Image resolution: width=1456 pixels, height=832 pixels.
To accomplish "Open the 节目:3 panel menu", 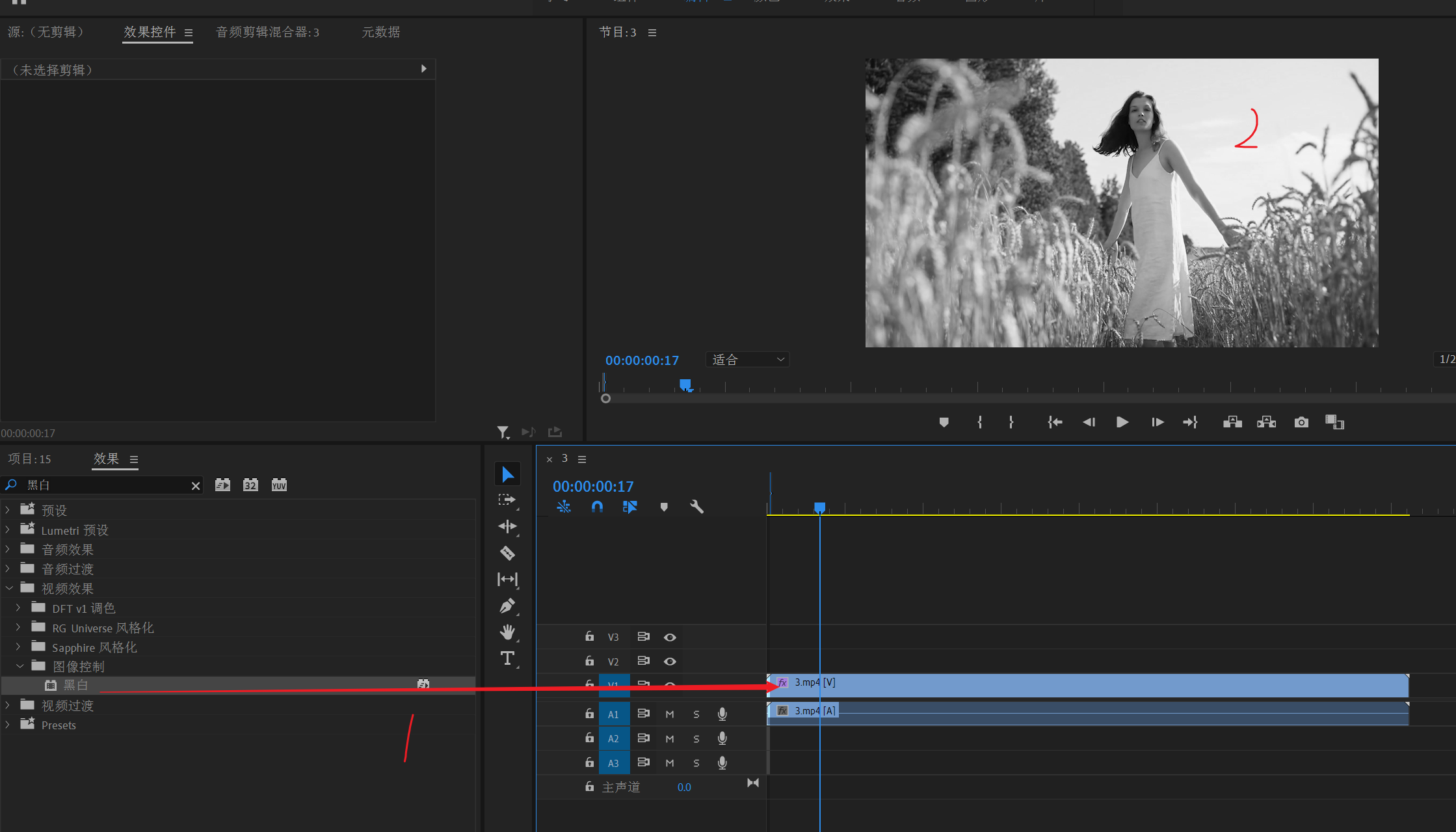I will (652, 33).
